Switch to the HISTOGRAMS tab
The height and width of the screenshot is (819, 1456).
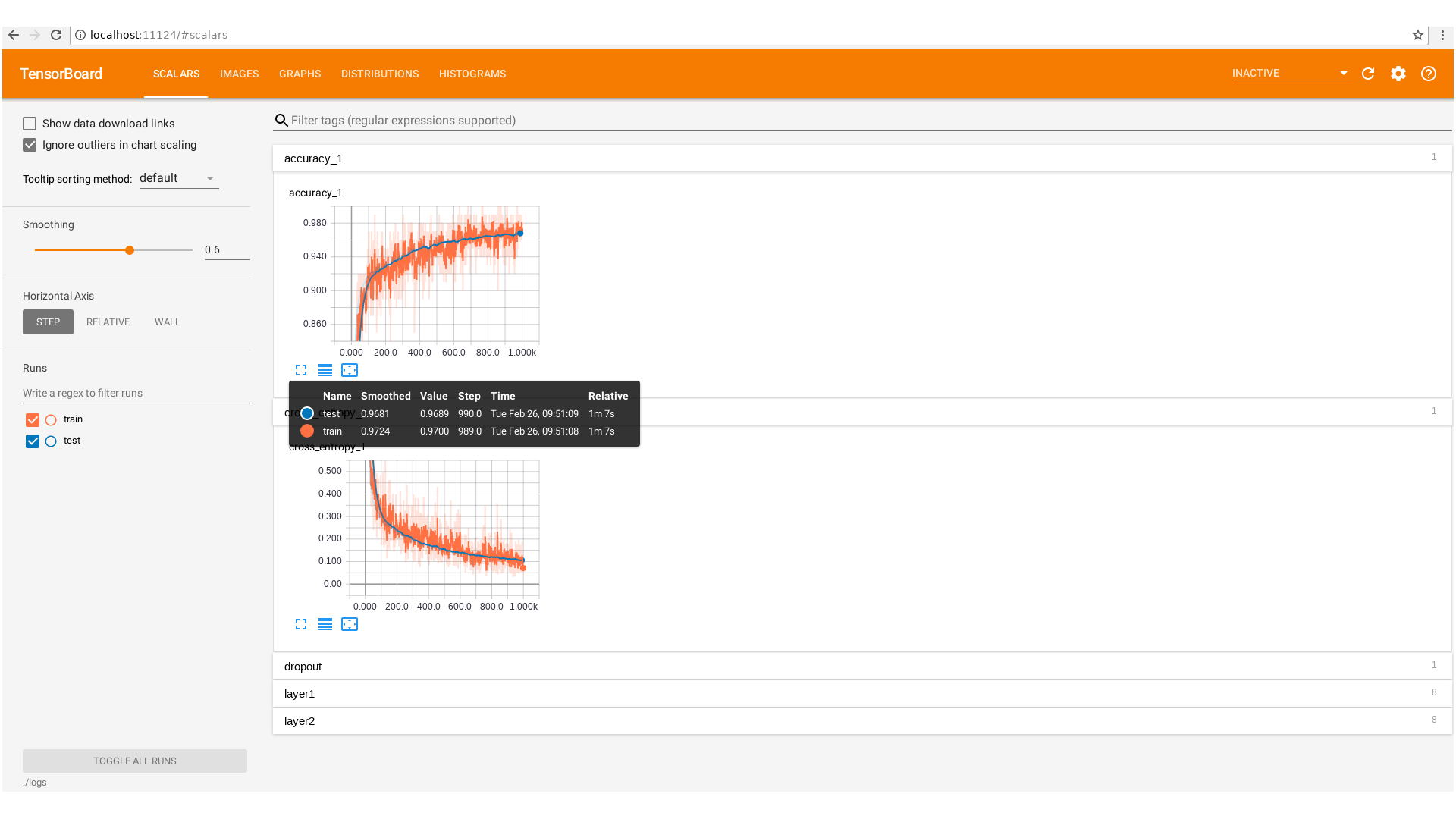[472, 74]
